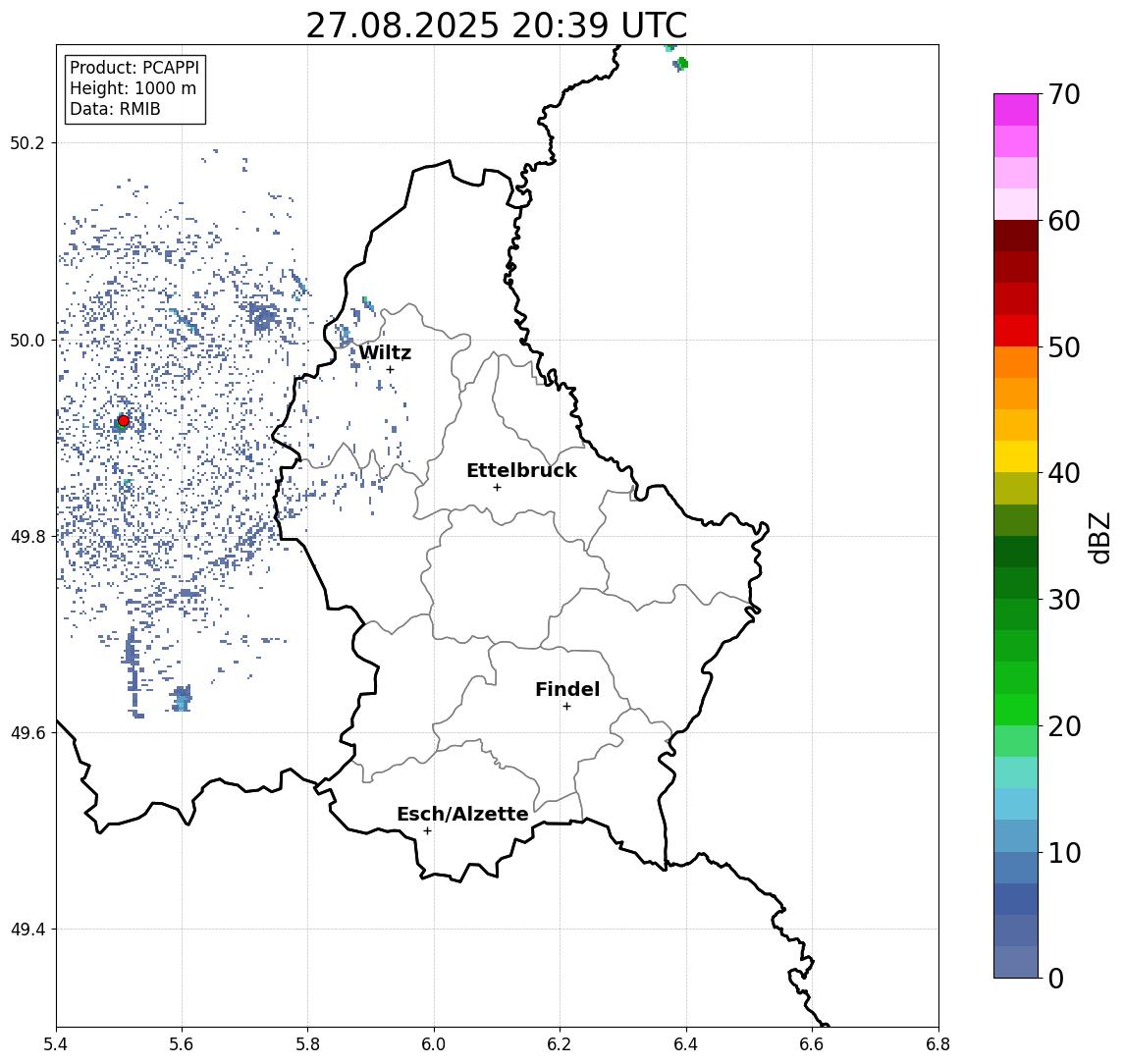Click the longitude axis label 5.8

tap(308, 1044)
